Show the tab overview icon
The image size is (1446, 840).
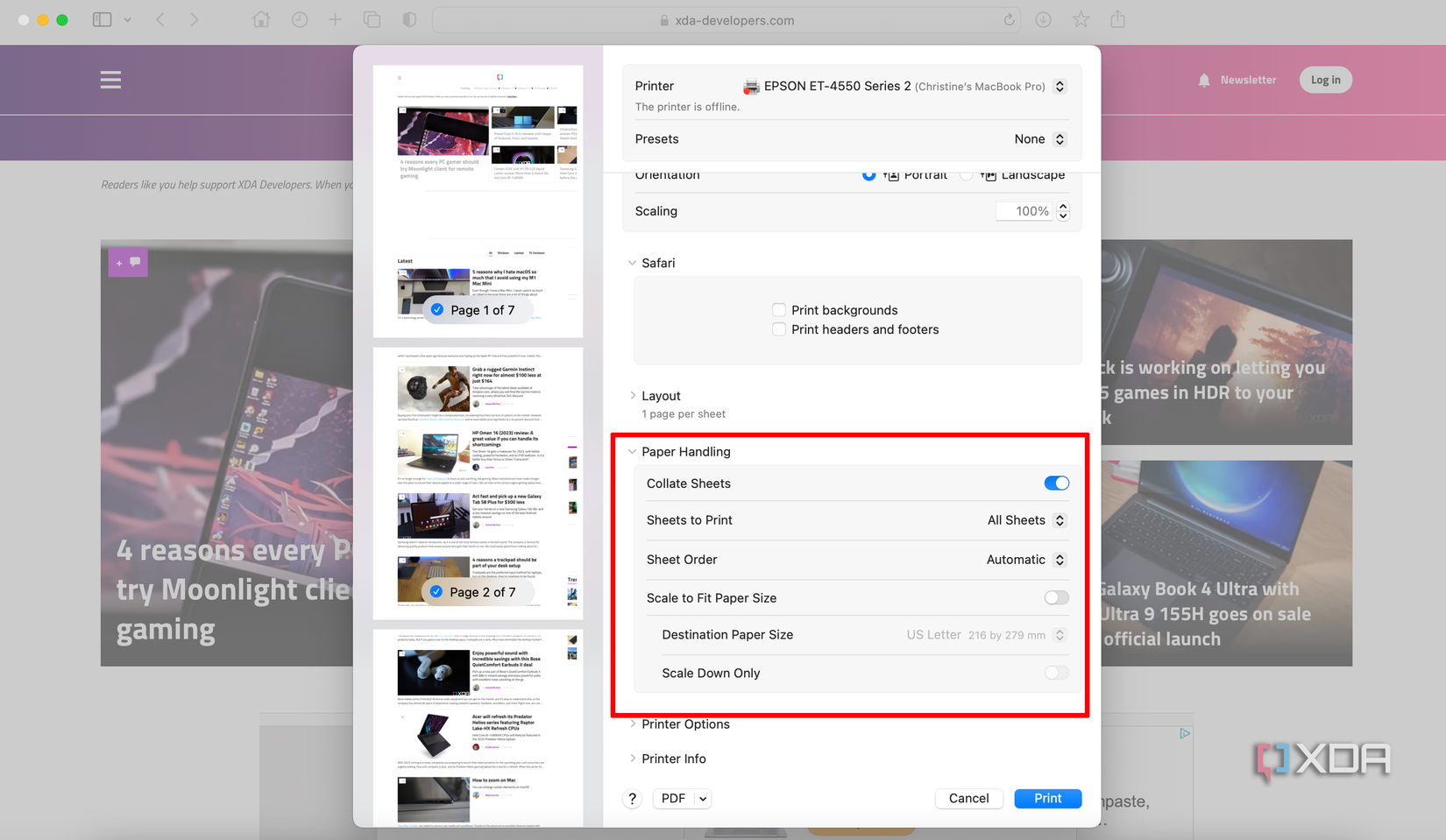pos(372,19)
